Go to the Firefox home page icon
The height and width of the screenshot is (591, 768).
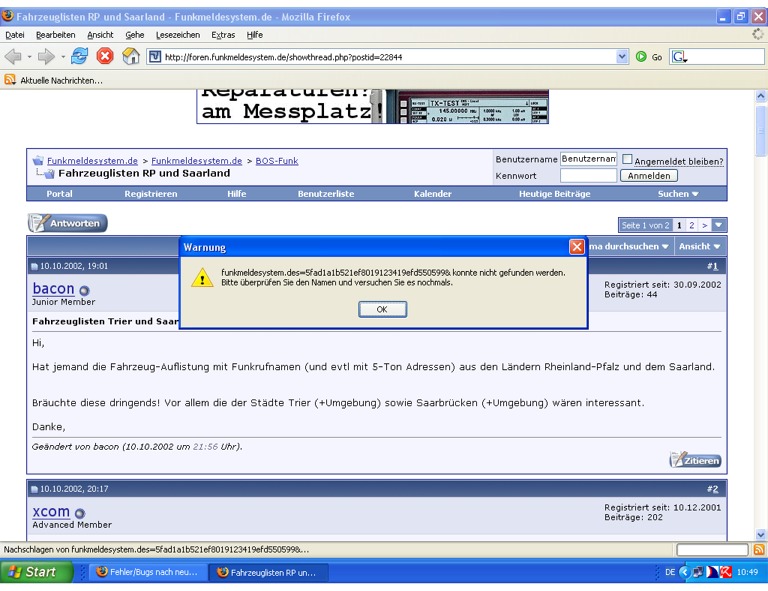[130, 57]
